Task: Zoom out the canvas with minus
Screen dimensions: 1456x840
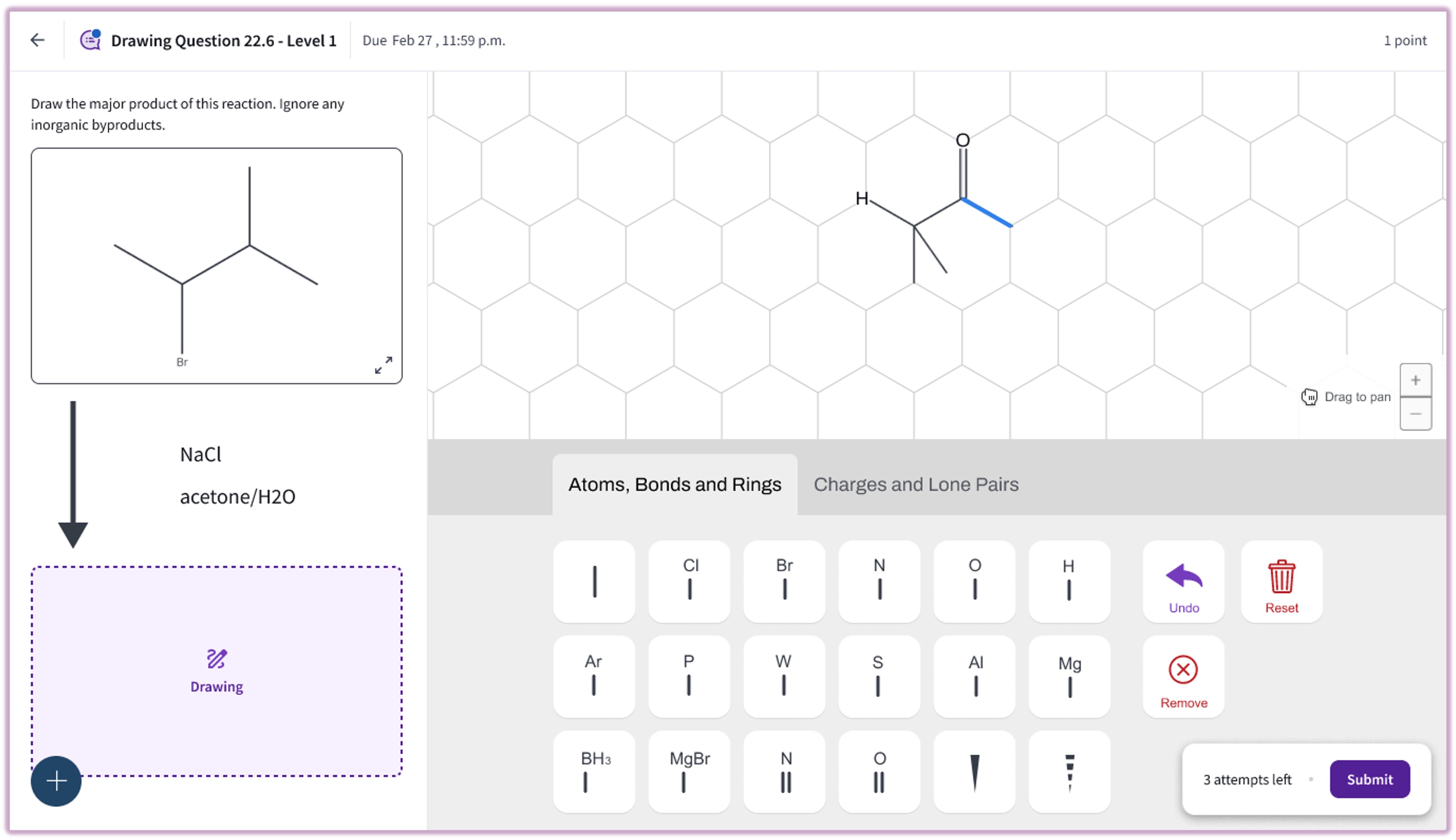Action: [x=1415, y=413]
